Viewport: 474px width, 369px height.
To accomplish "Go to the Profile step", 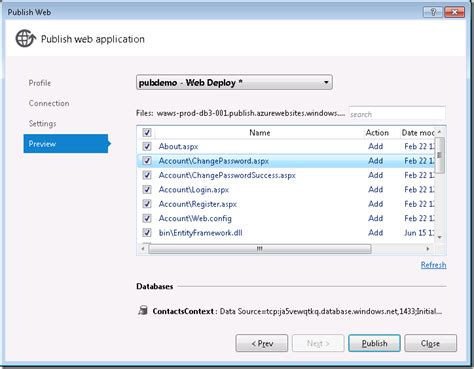I will pos(40,83).
